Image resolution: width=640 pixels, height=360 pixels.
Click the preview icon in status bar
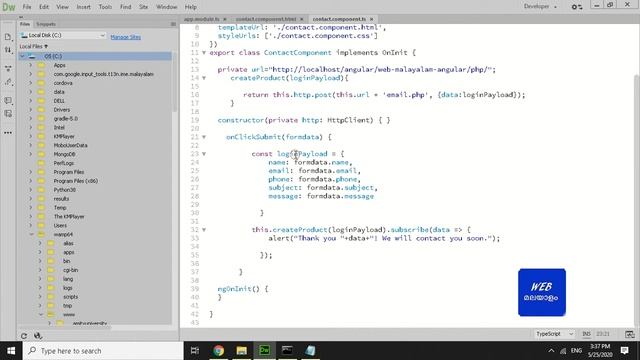630,334
